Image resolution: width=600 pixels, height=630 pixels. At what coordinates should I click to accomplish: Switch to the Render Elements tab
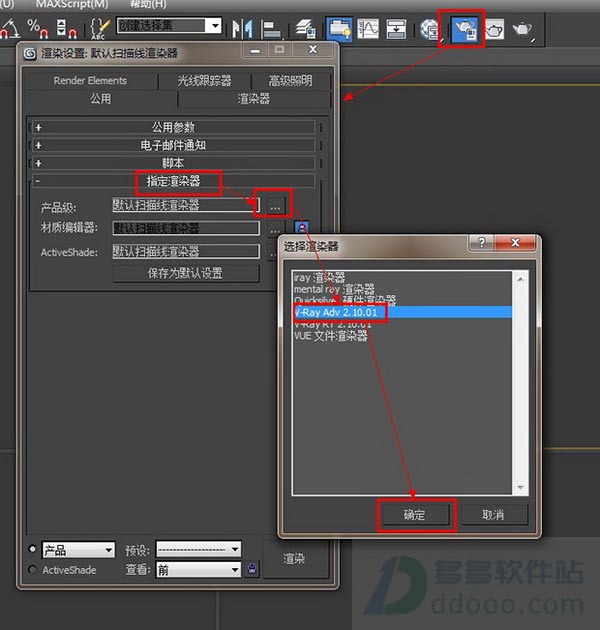point(90,81)
